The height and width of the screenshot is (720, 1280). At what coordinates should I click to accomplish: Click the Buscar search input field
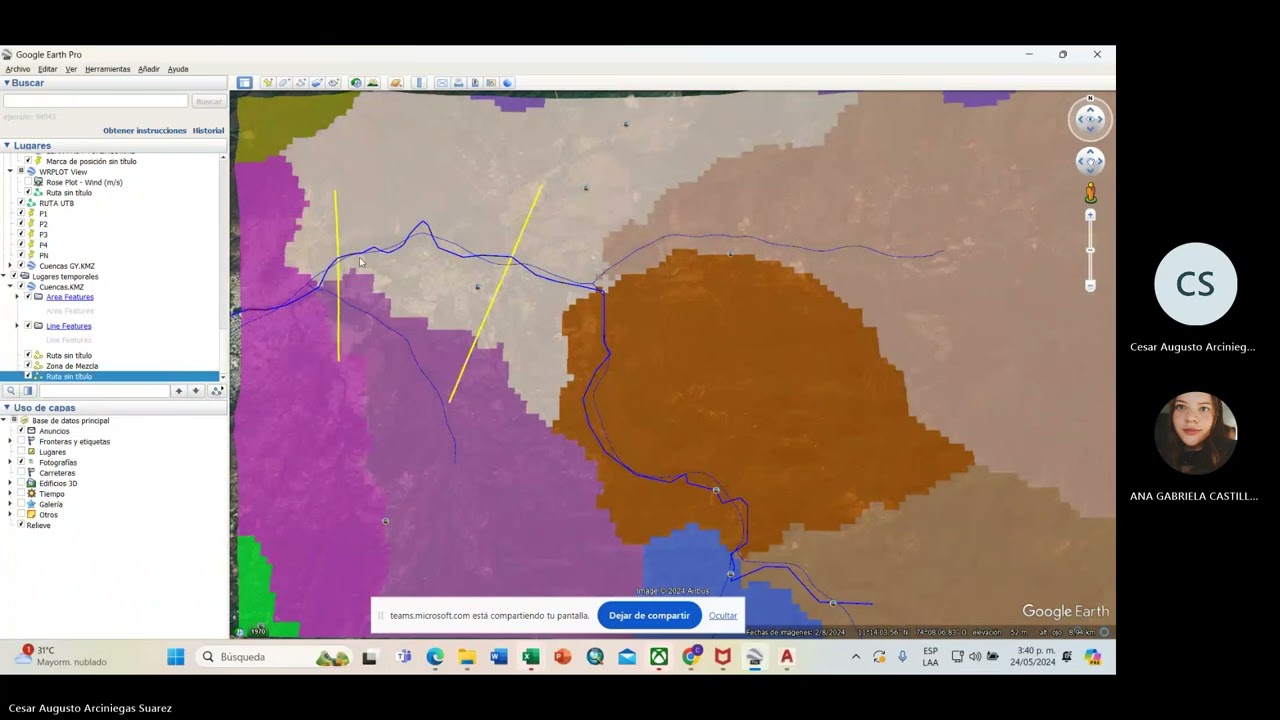pos(96,101)
